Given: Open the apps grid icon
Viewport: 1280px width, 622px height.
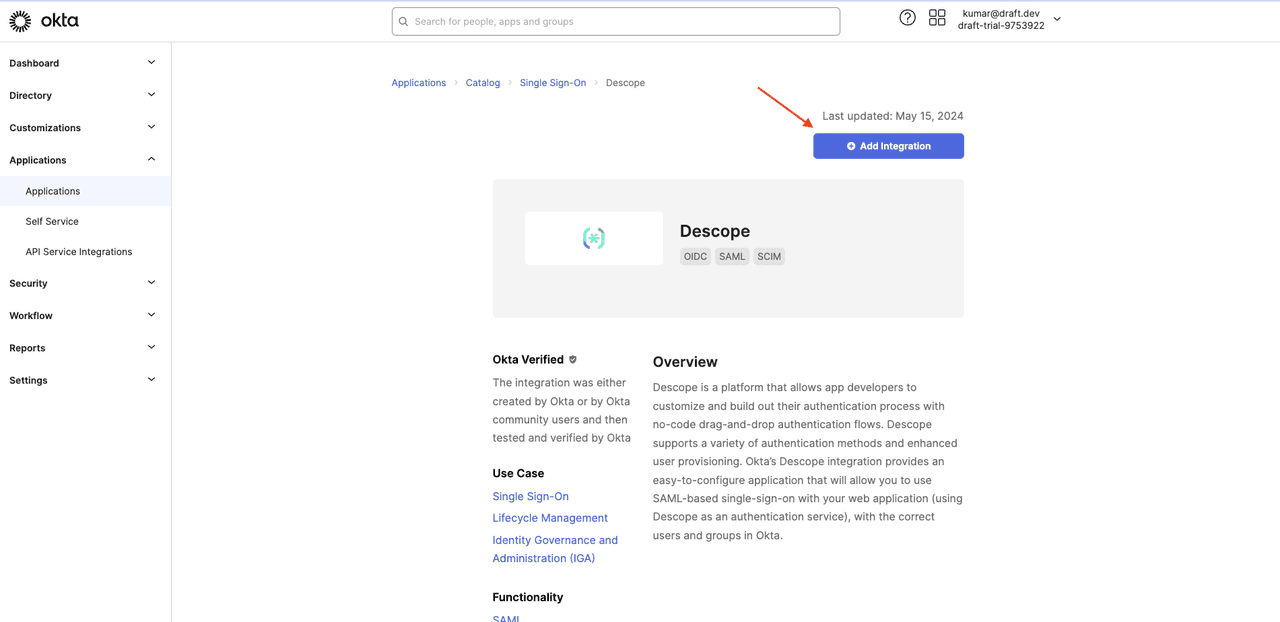Looking at the screenshot, I should 937,18.
